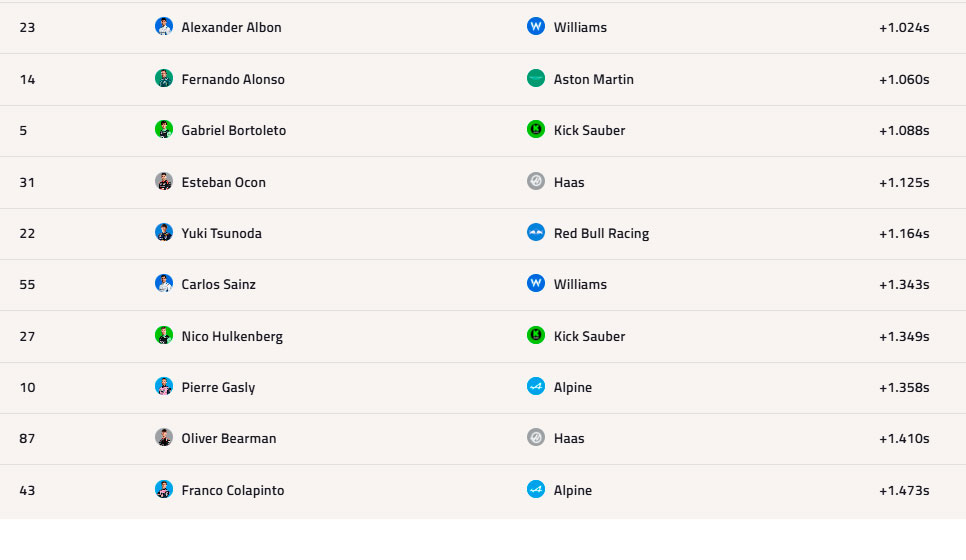Select Gabriel Bortoleto's driver avatar
Screen dimensions: 966x560
[x=164, y=130]
